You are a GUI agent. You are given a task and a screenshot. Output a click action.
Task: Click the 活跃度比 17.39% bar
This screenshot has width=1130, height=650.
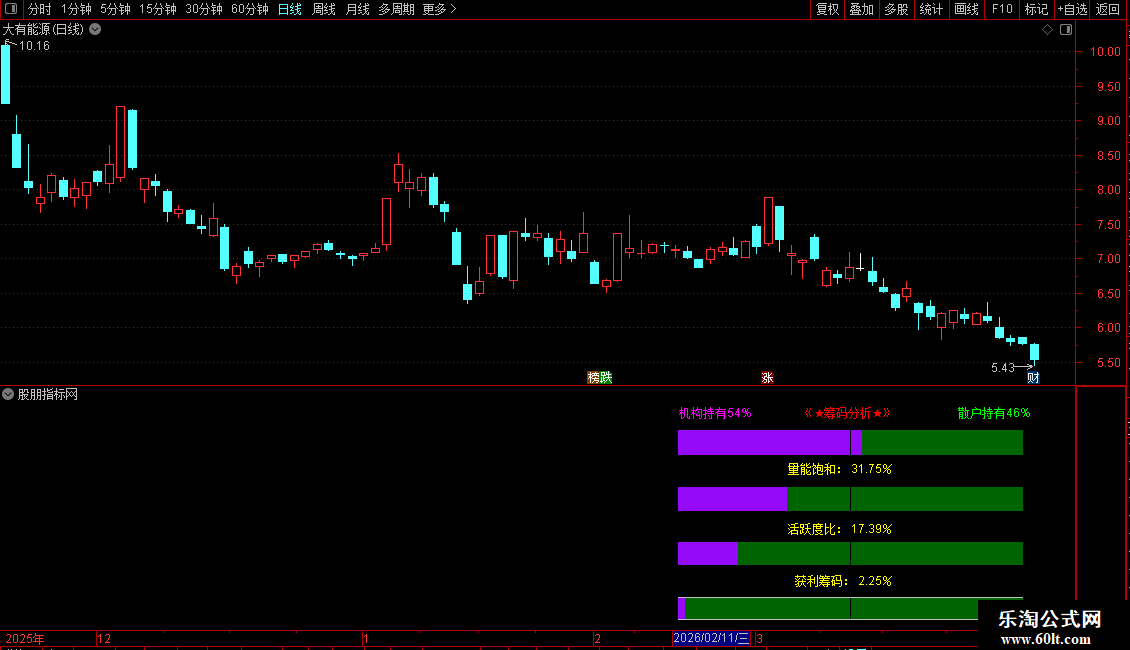pyautogui.click(x=850, y=553)
